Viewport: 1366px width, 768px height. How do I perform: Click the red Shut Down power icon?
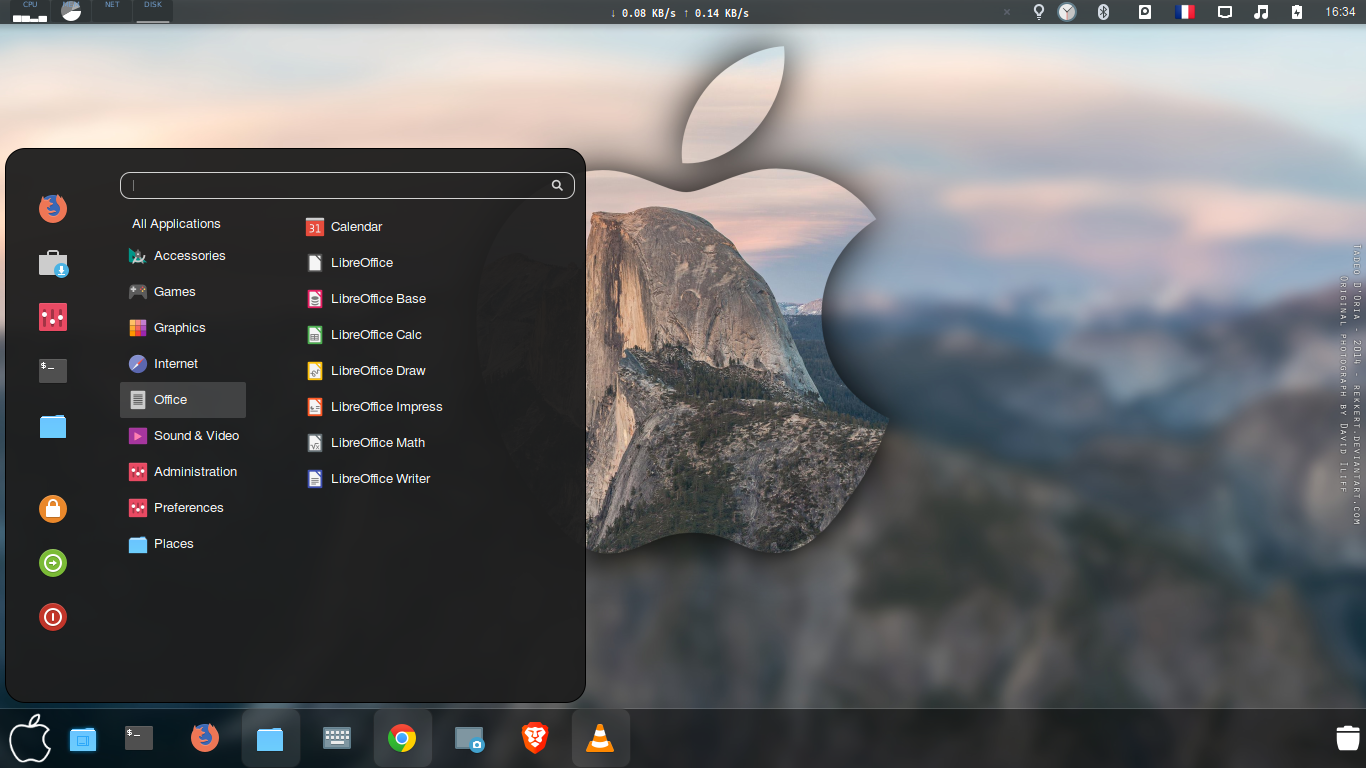pyautogui.click(x=53, y=617)
